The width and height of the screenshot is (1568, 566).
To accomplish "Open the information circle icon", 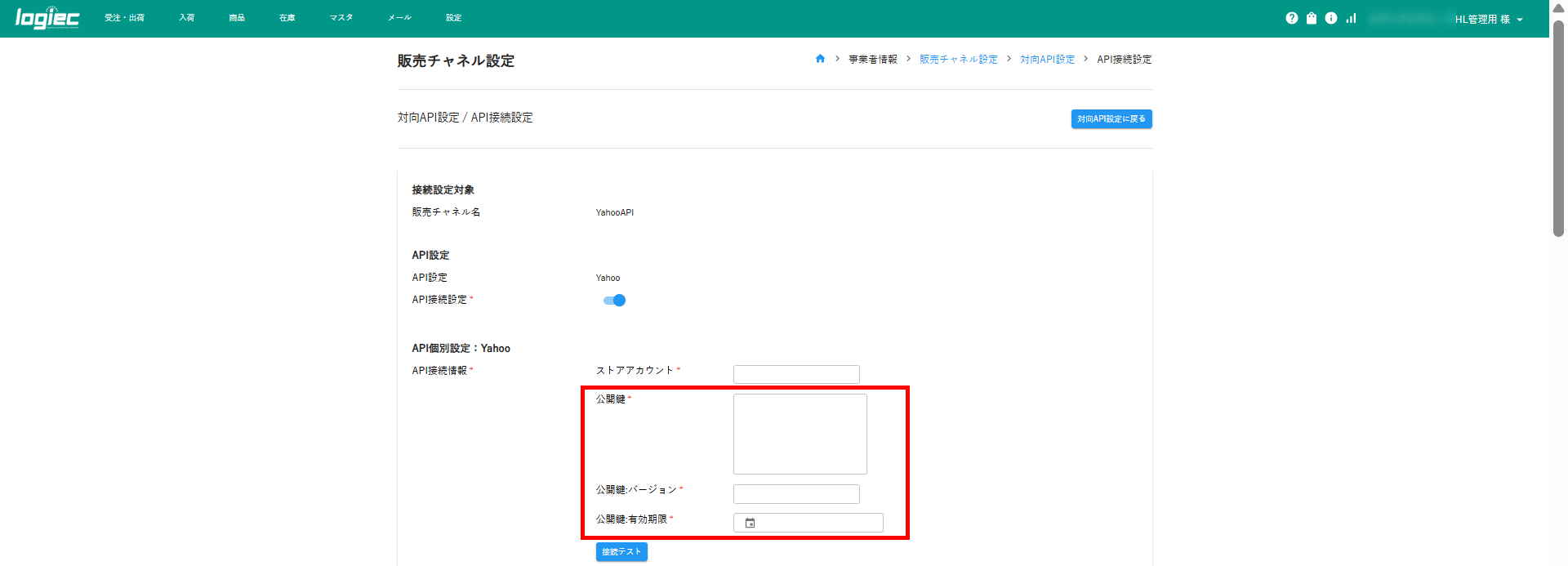I will pos(1331,18).
